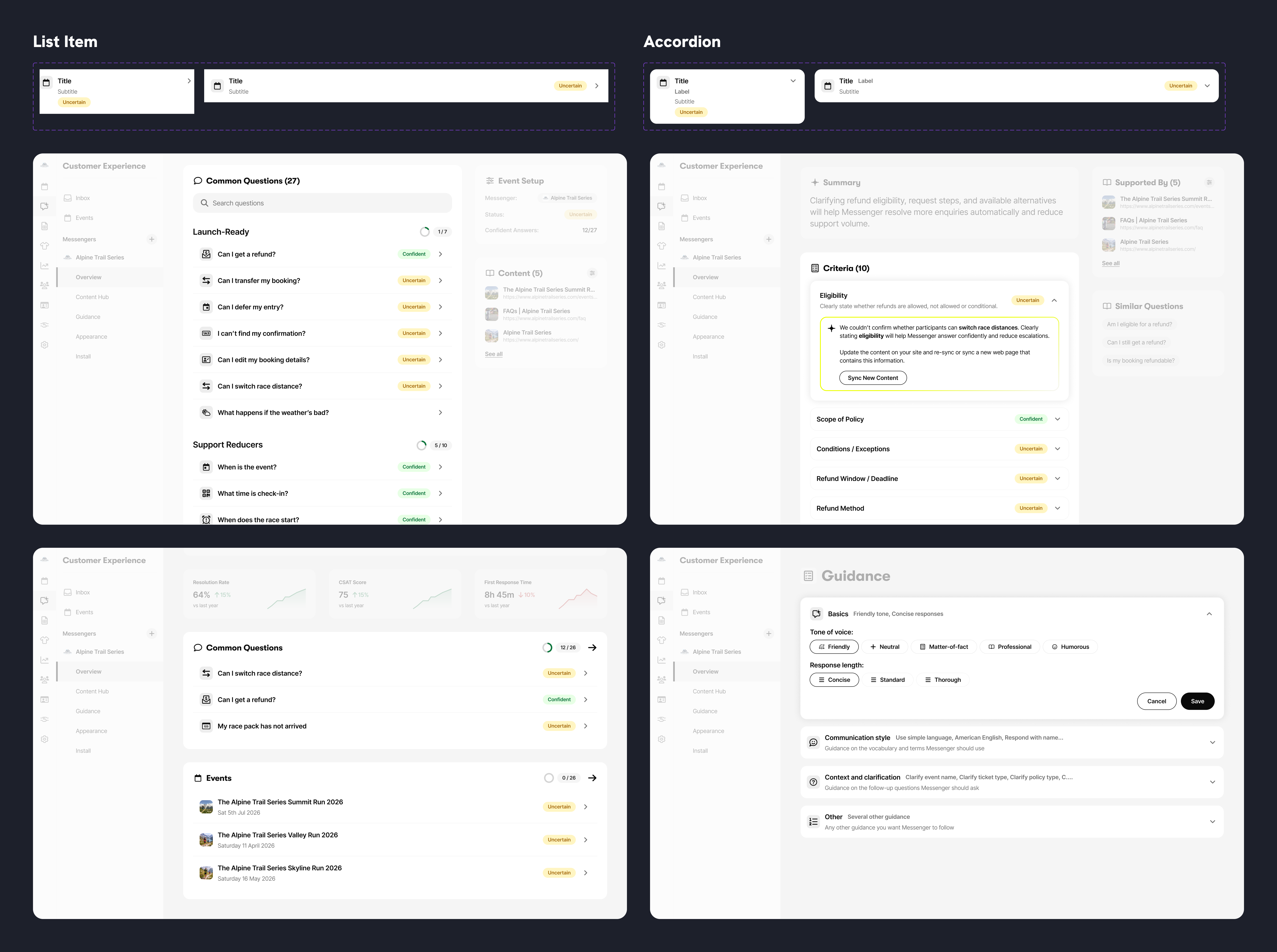This screenshot has width=1277, height=952.
Task: Click the Search questions field
Action: [323, 203]
